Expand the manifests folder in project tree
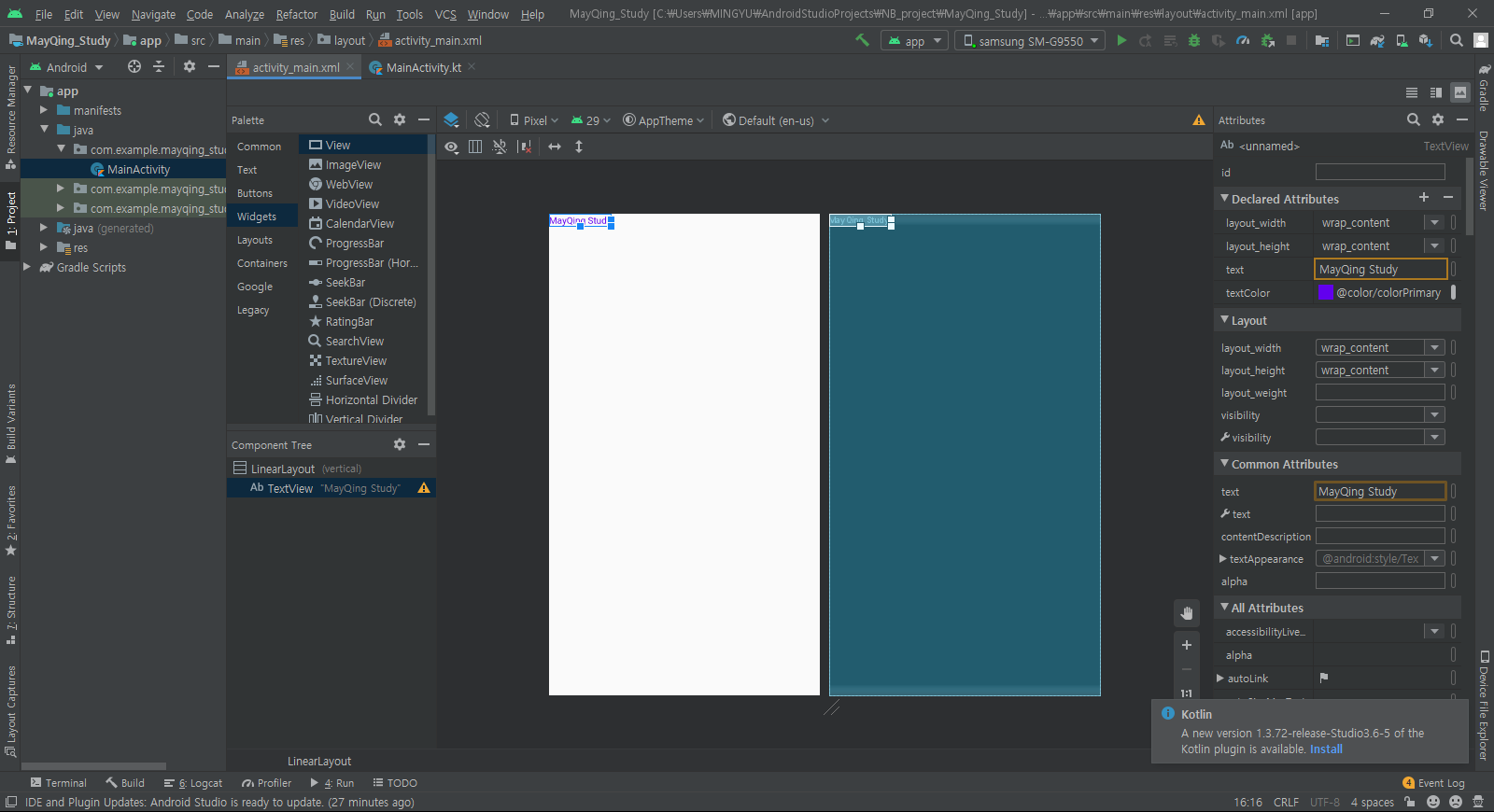 point(44,110)
